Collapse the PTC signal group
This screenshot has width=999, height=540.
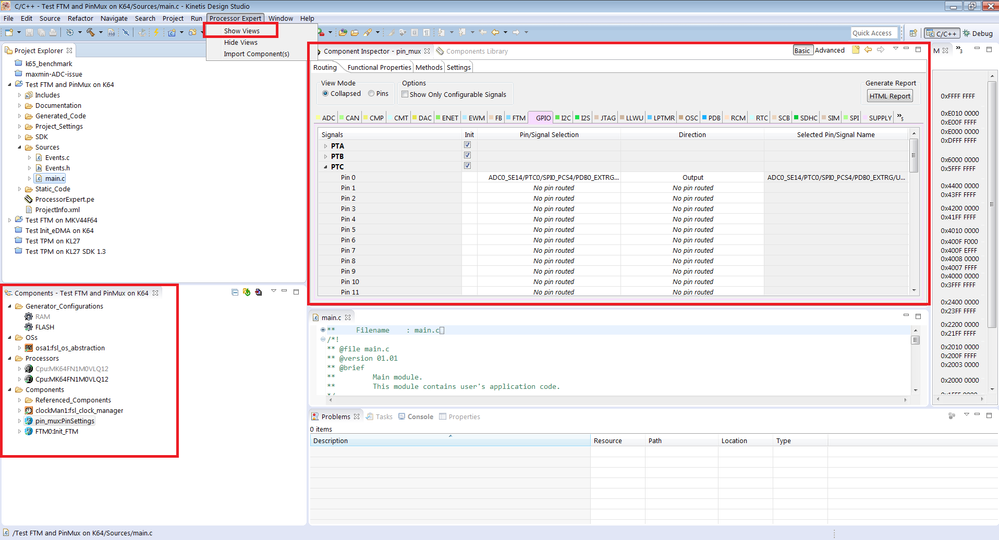point(326,167)
